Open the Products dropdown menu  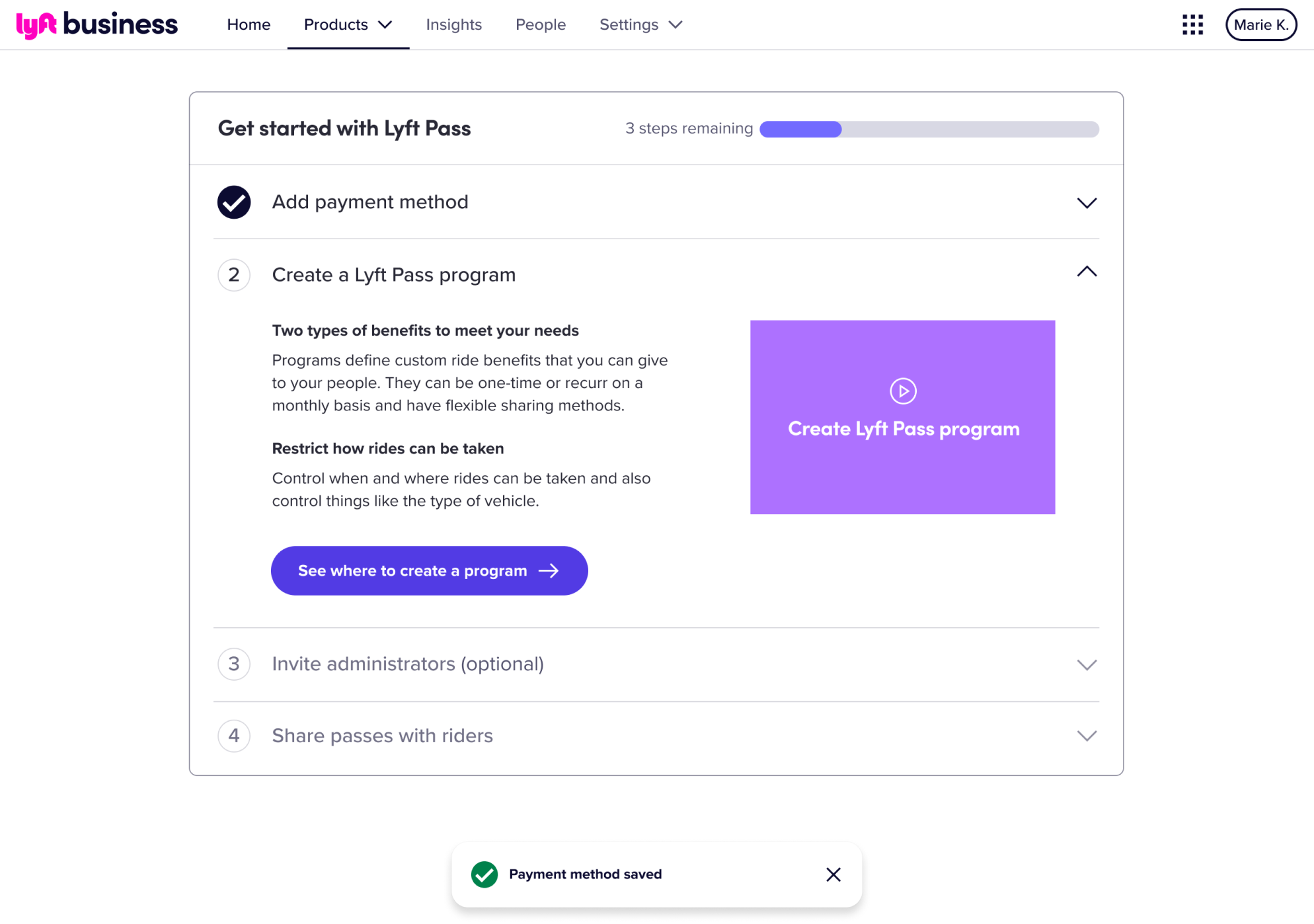tap(348, 25)
